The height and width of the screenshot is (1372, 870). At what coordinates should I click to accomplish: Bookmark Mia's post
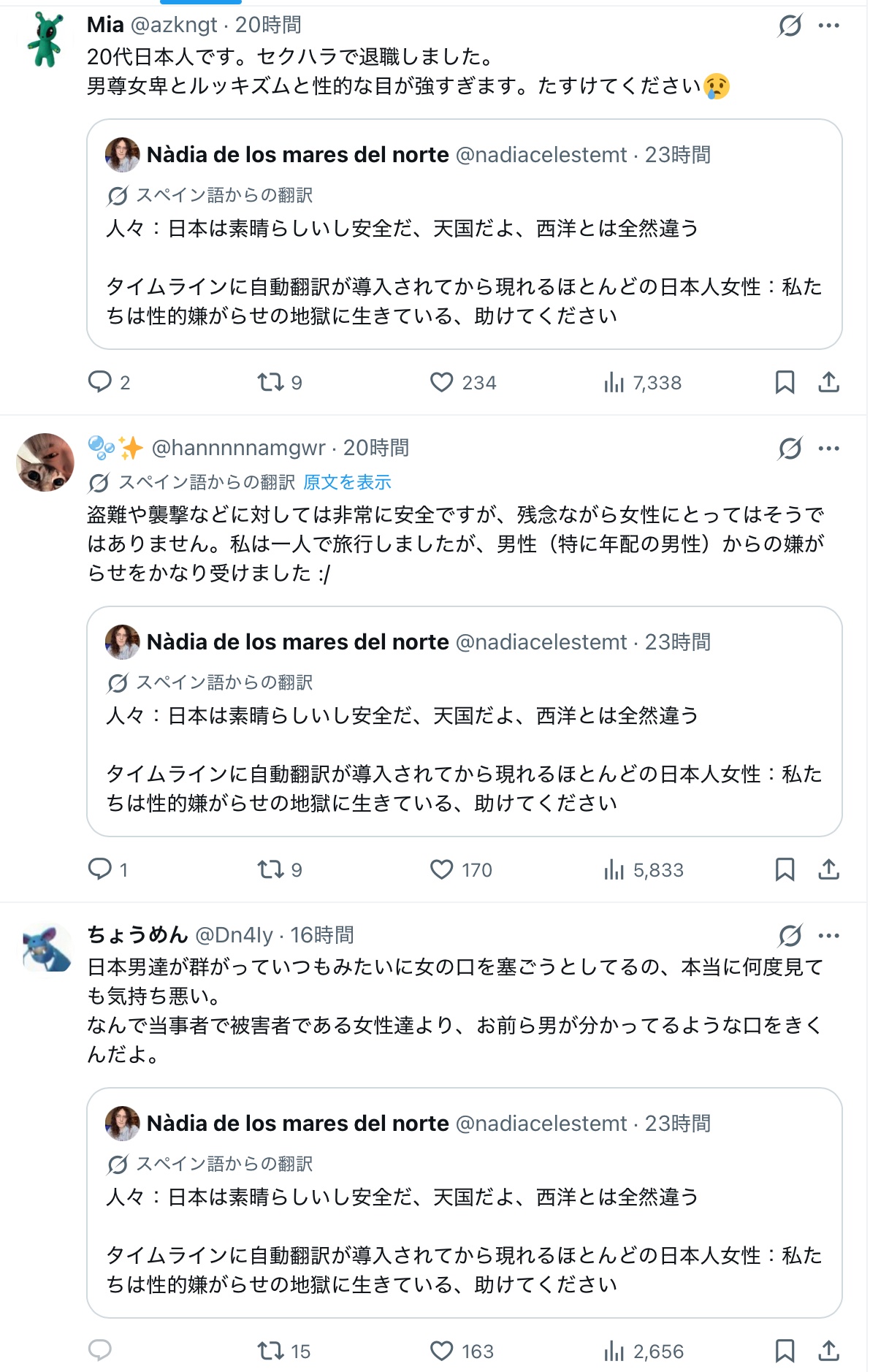click(x=785, y=382)
